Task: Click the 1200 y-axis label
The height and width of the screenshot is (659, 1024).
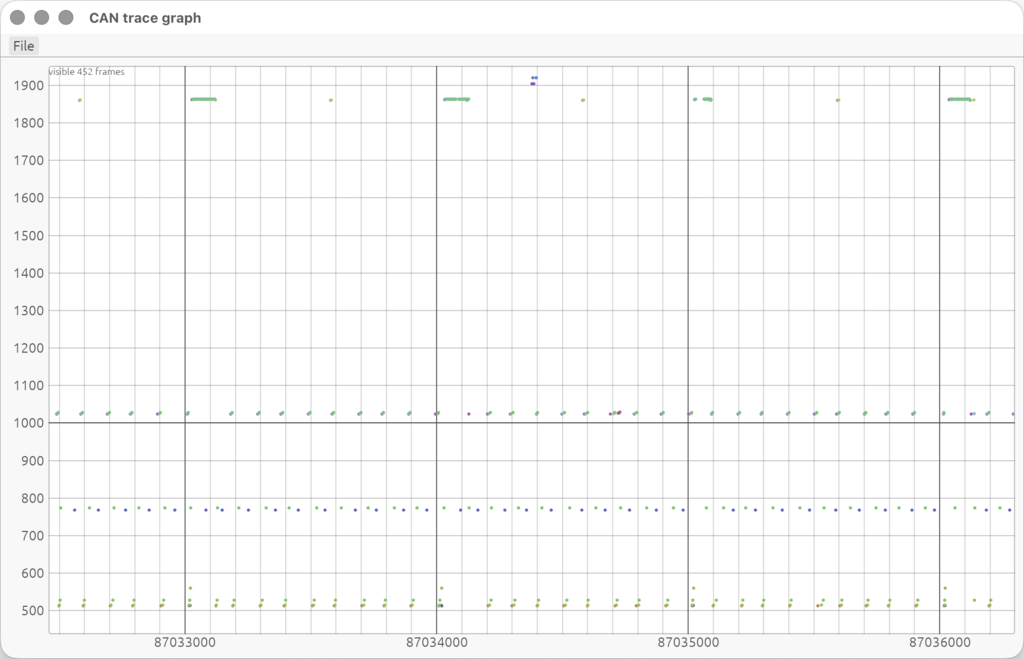Action: pos(29,348)
